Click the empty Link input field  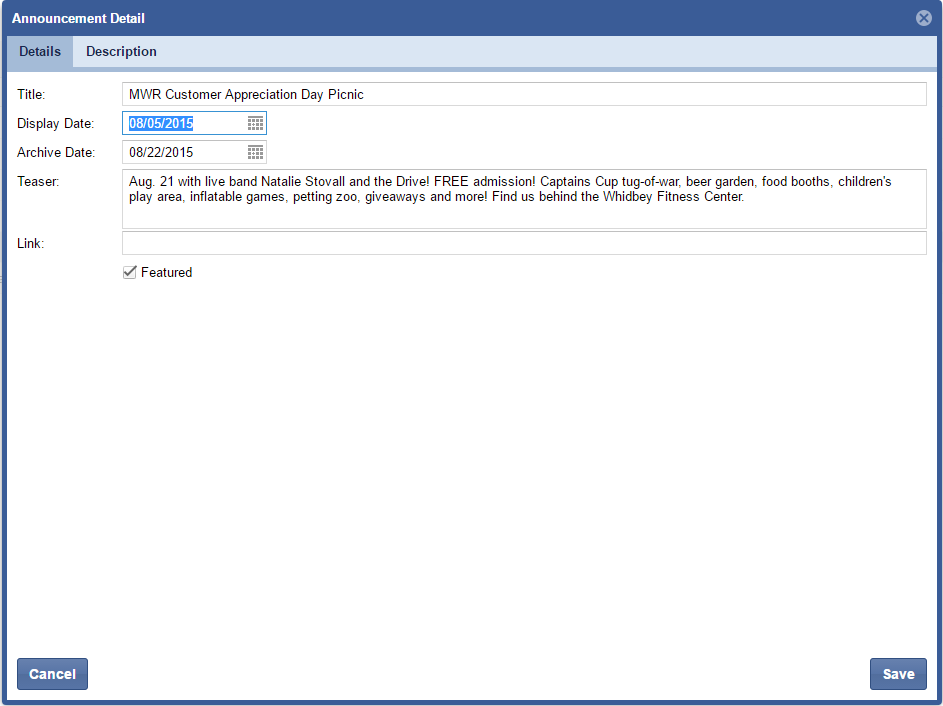point(524,243)
